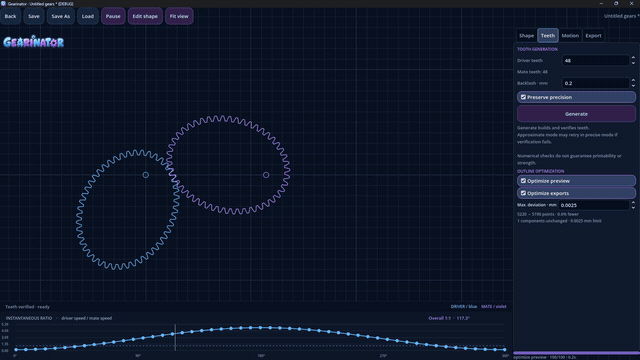Raise Max. deviation with up stepper
The height and width of the screenshot is (360, 640).
[633, 202]
